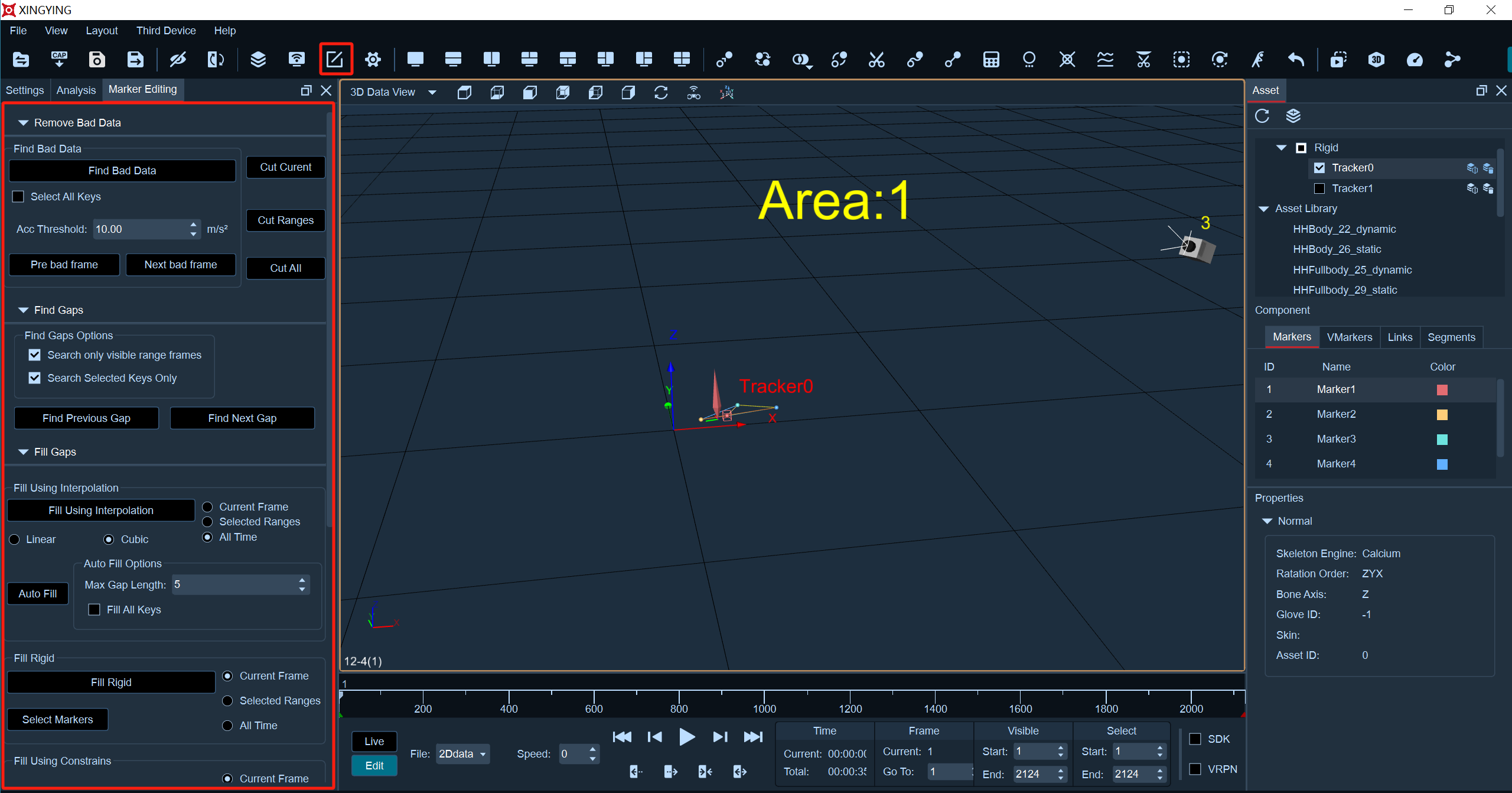This screenshot has height=793, width=1512.
Task: Play the recorded data
Action: click(687, 737)
